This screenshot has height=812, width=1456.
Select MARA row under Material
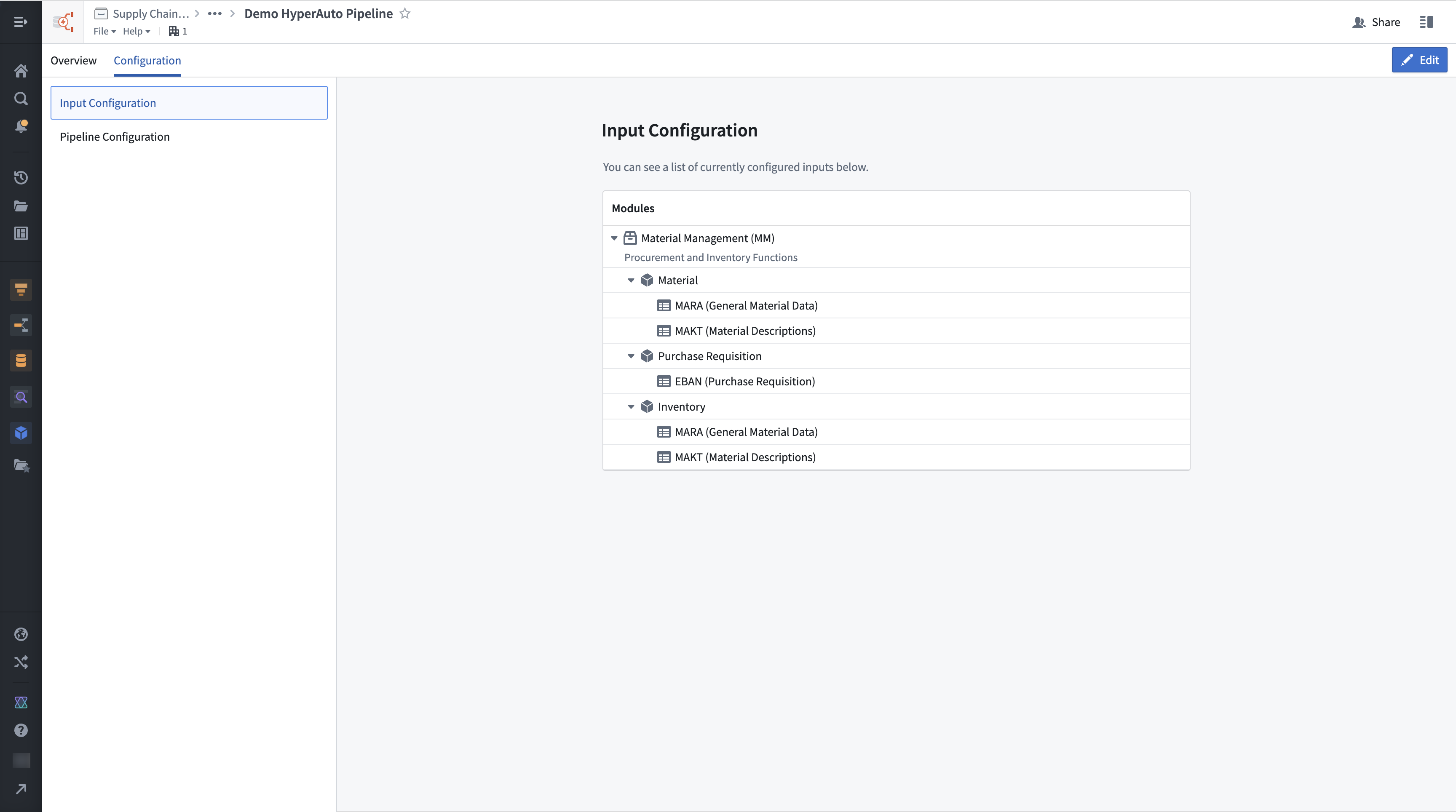[x=896, y=306]
